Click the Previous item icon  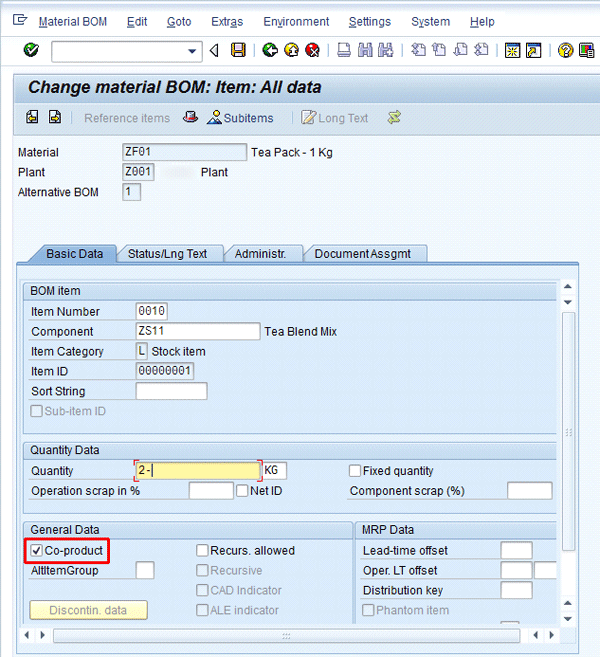(x=33, y=118)
